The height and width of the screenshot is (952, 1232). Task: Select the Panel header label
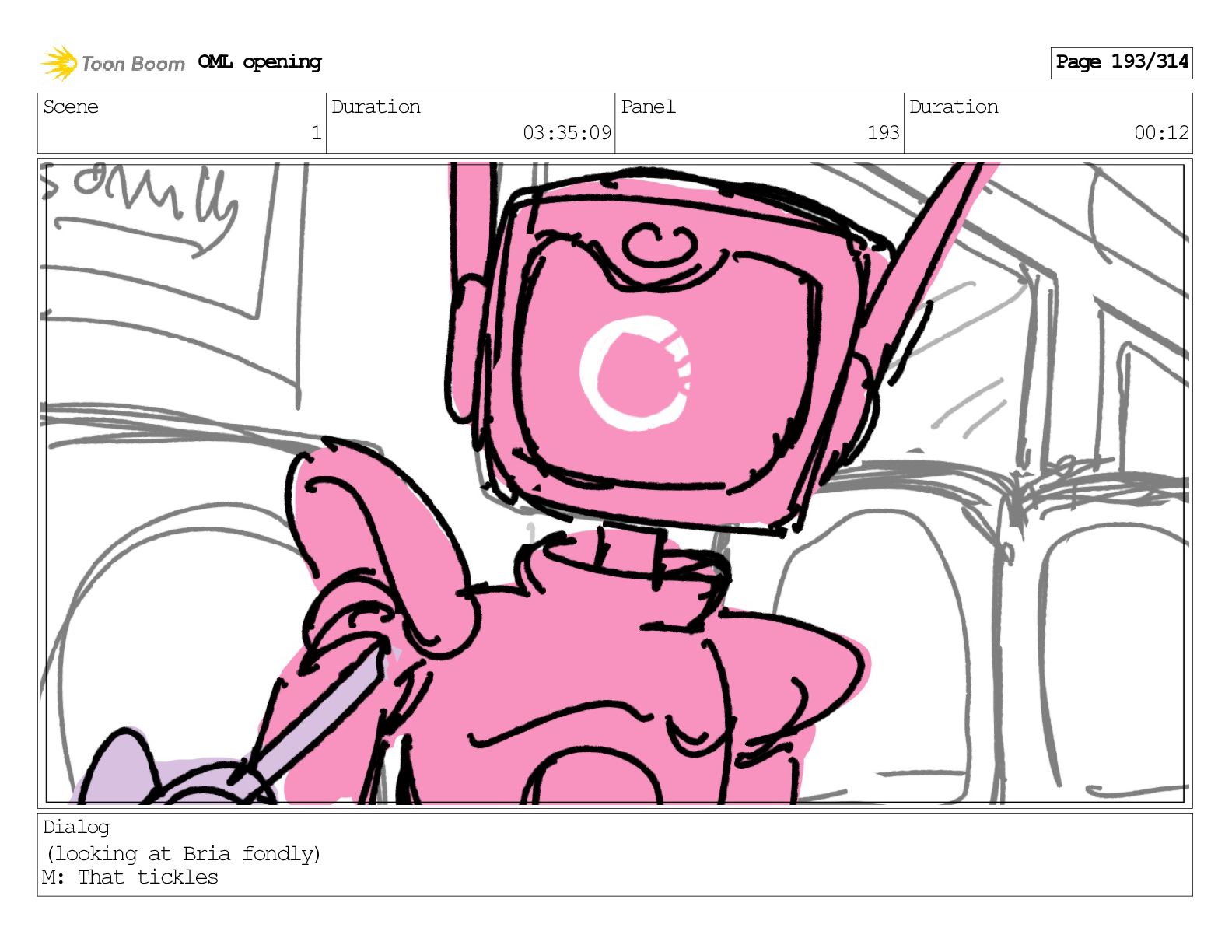(x=648, y=107)
